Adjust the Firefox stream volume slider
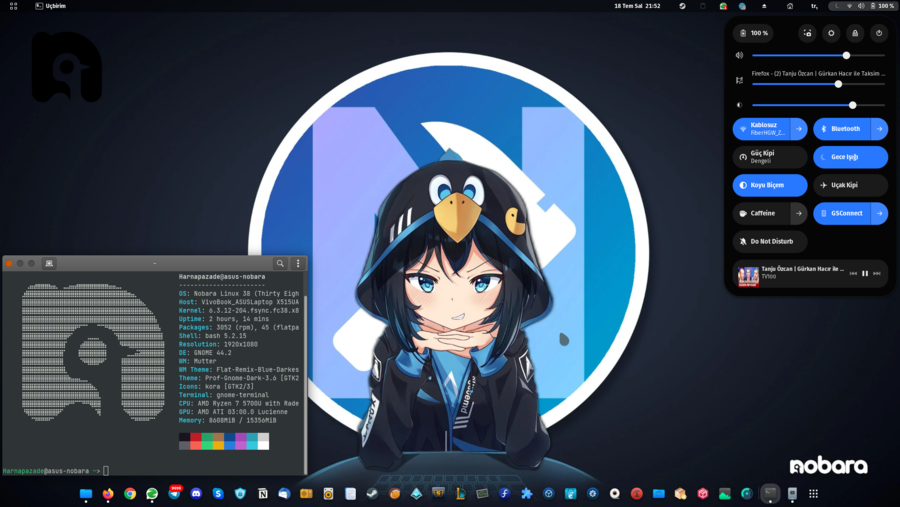The width and height of the screenshot is (900, 507). (818, 84)
